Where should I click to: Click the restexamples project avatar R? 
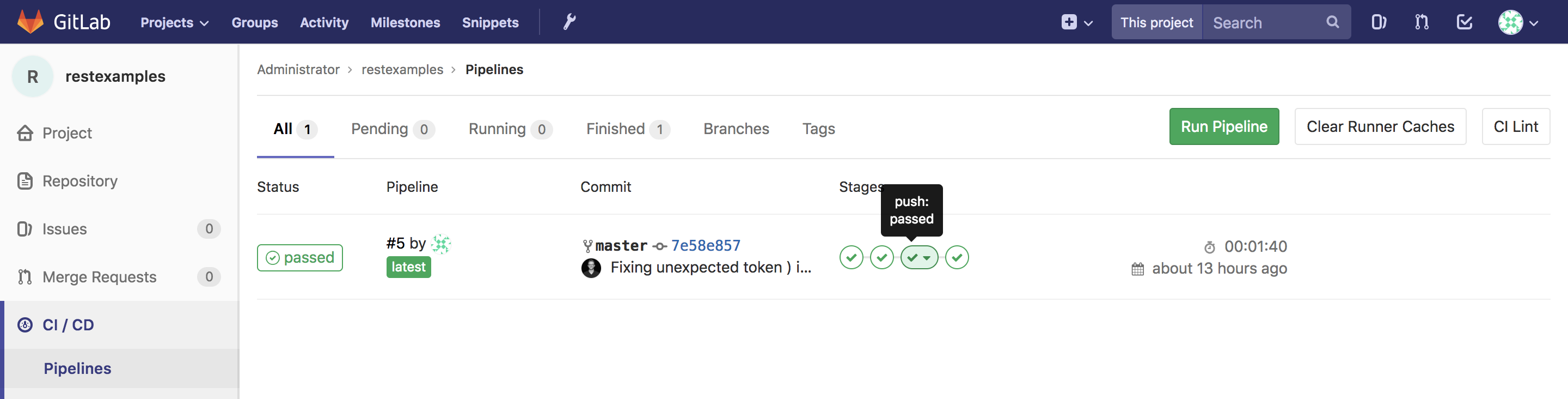coord(33,76)
